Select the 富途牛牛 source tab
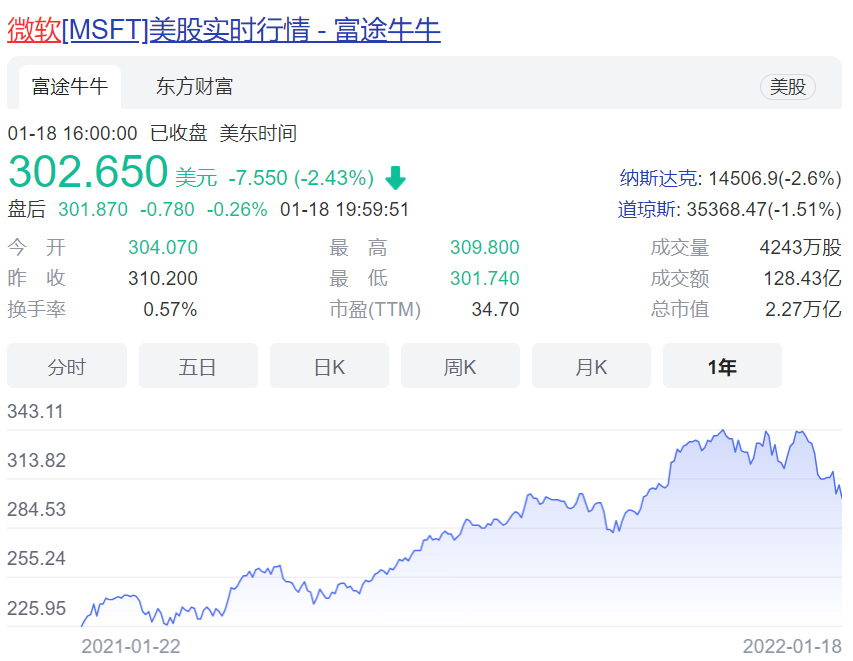This screenshot has height=661, width=853. (x=70, y=87)
